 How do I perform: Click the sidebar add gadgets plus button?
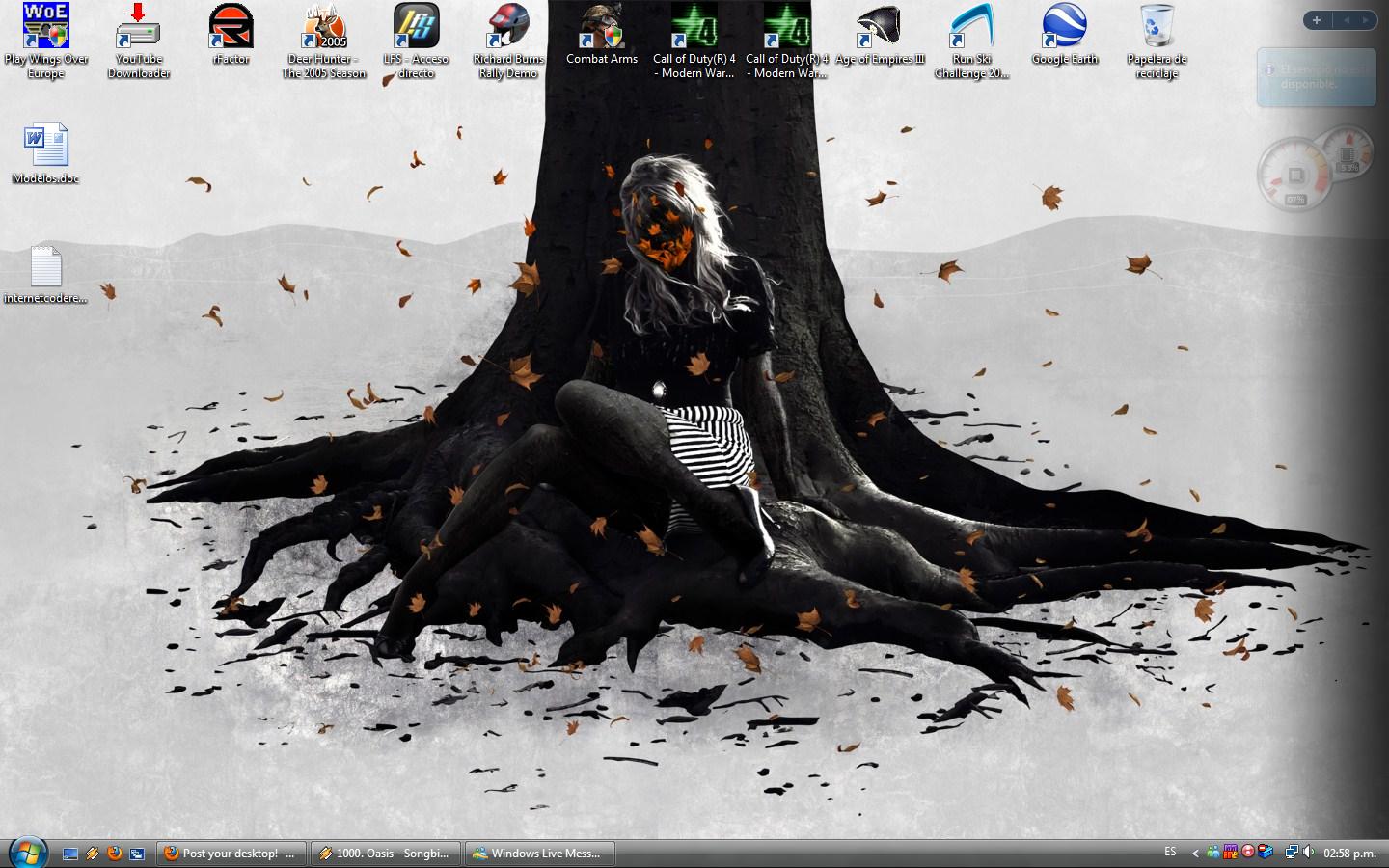[x=1317, y=20]
